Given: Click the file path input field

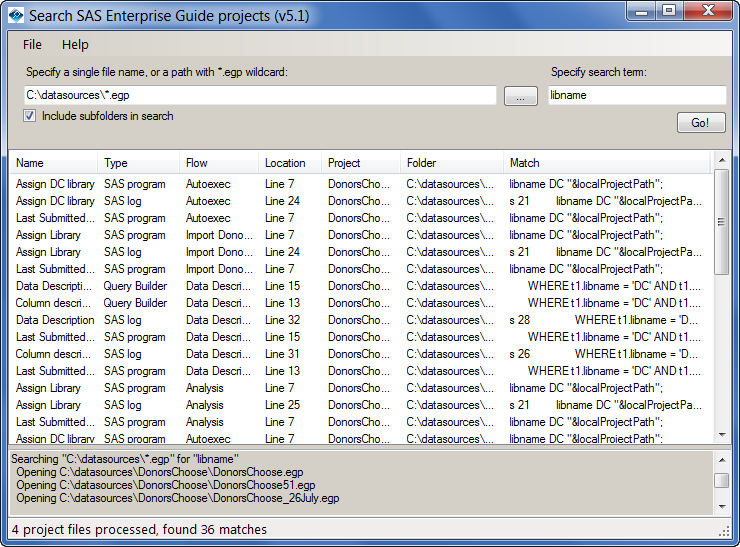Looking at the screenshot, I should coord(260,95).
